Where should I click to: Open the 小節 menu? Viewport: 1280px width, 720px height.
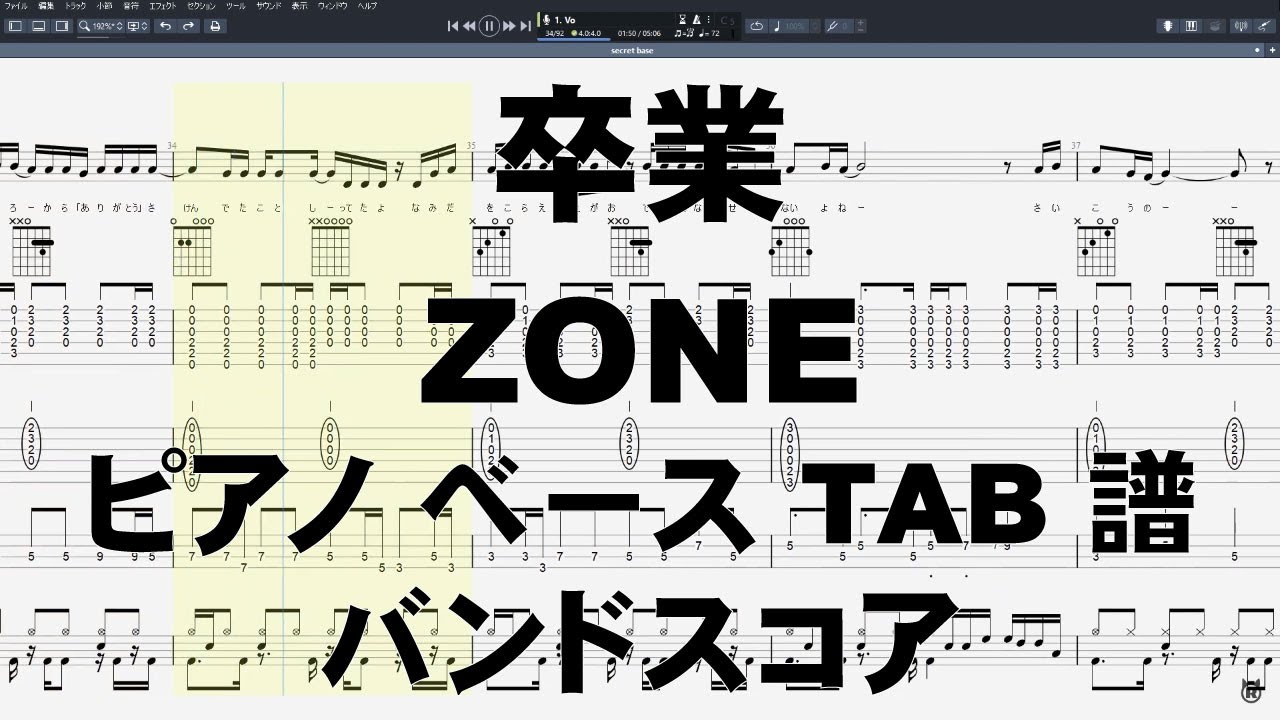pyautogui.click(x=104, y=6)
